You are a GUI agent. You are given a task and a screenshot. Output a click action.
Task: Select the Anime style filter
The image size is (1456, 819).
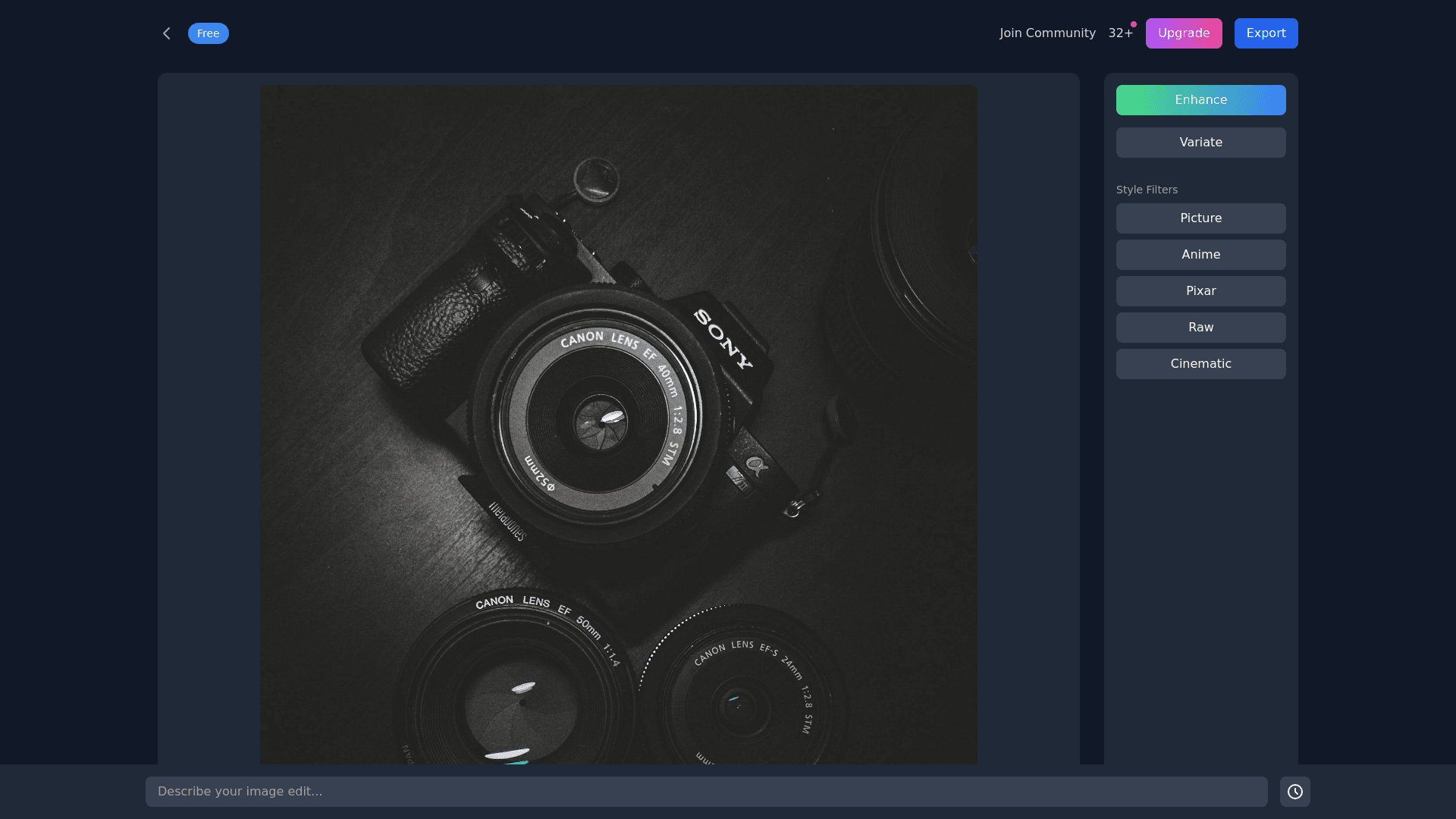(x=1200, y=255)
